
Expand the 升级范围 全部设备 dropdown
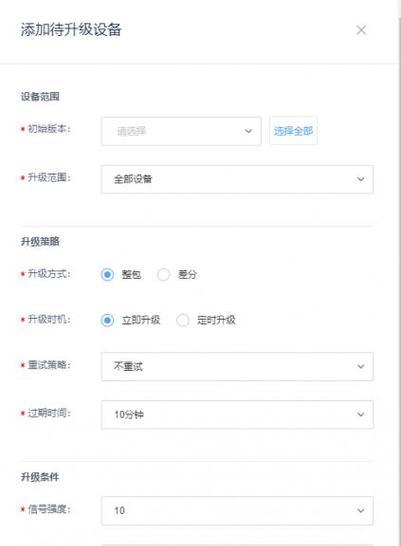(237, 179)
